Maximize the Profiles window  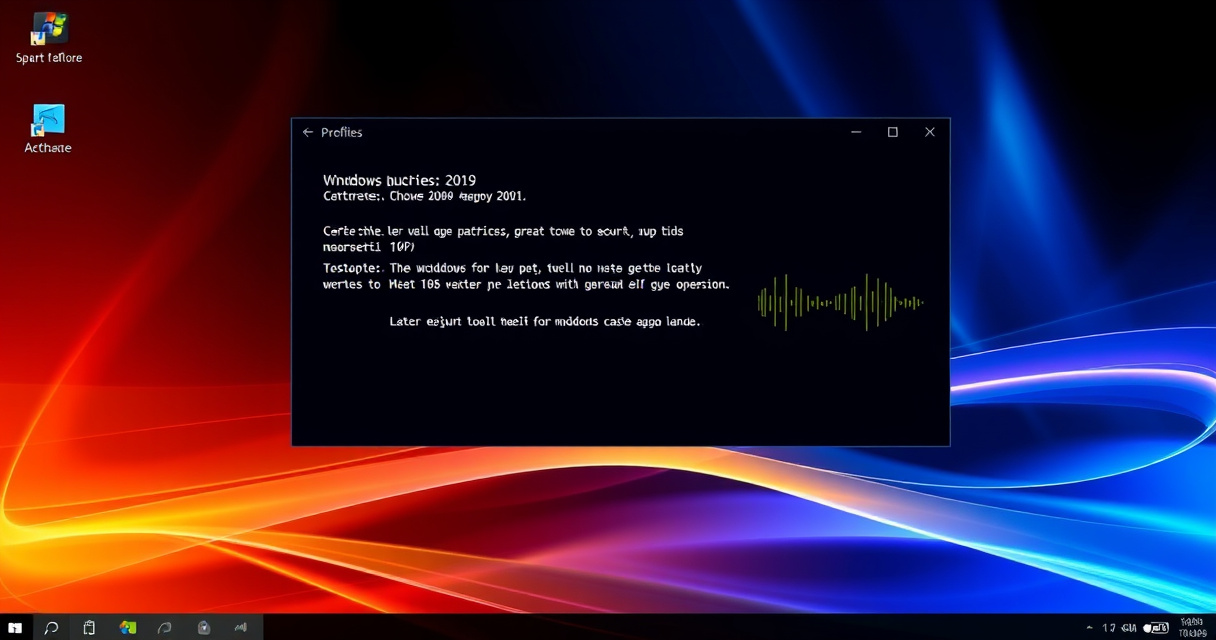893,132
